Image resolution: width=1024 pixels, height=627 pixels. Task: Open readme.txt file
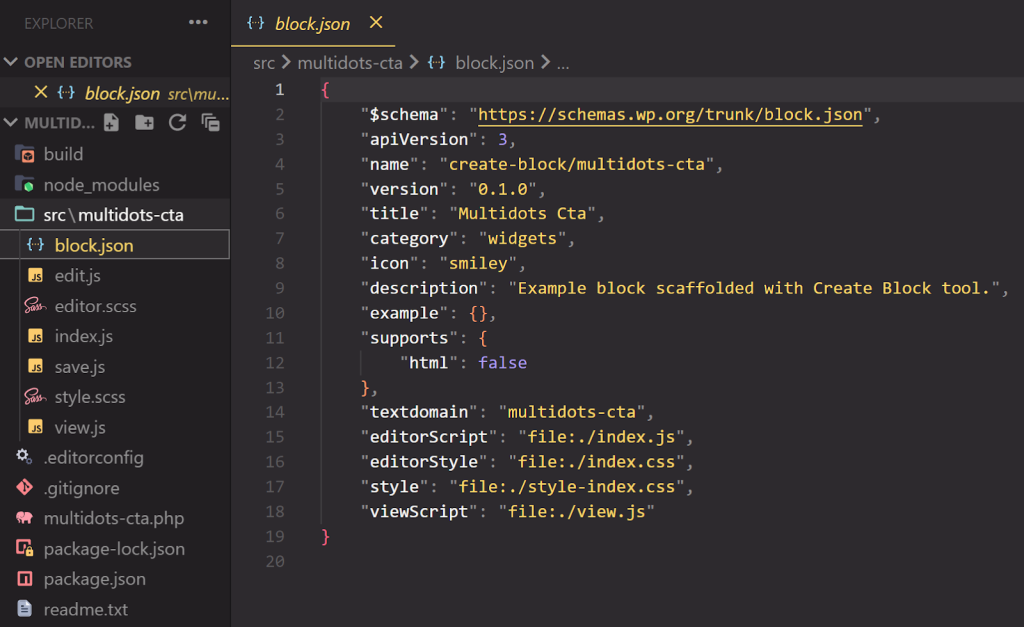point(86,610)
